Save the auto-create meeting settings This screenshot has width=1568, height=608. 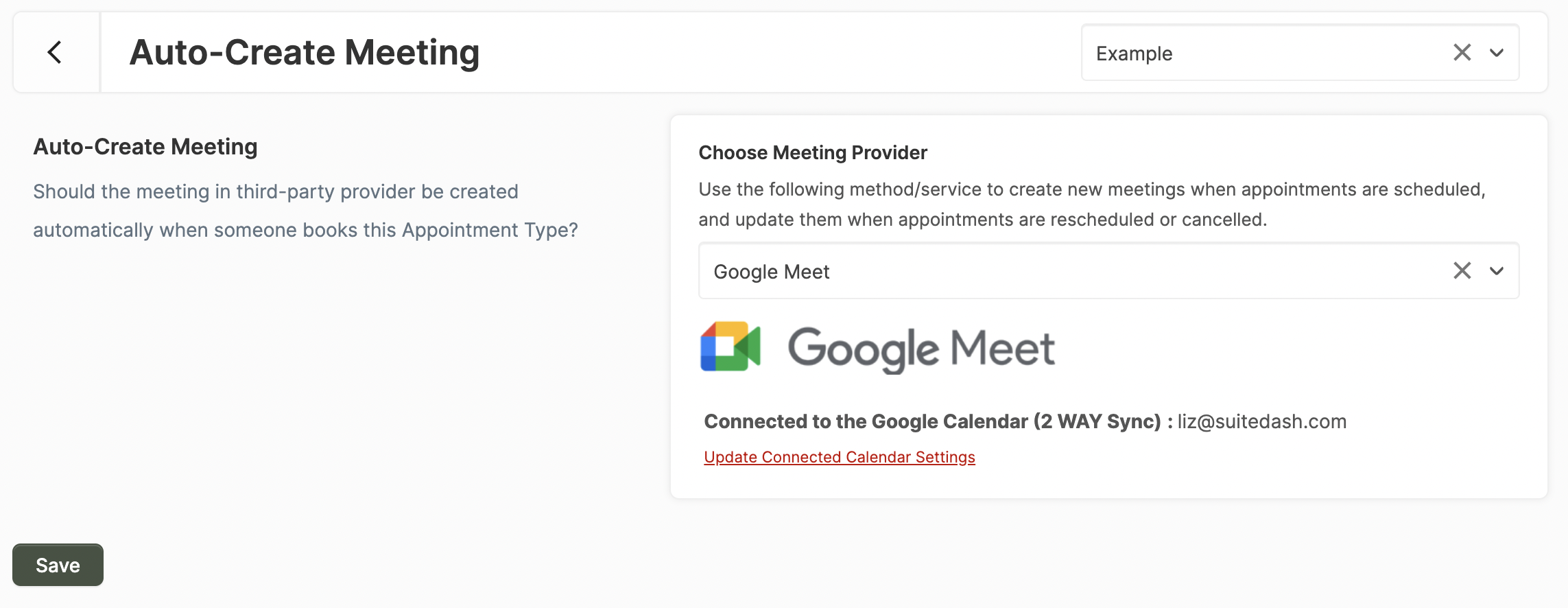tap(58, 565)
